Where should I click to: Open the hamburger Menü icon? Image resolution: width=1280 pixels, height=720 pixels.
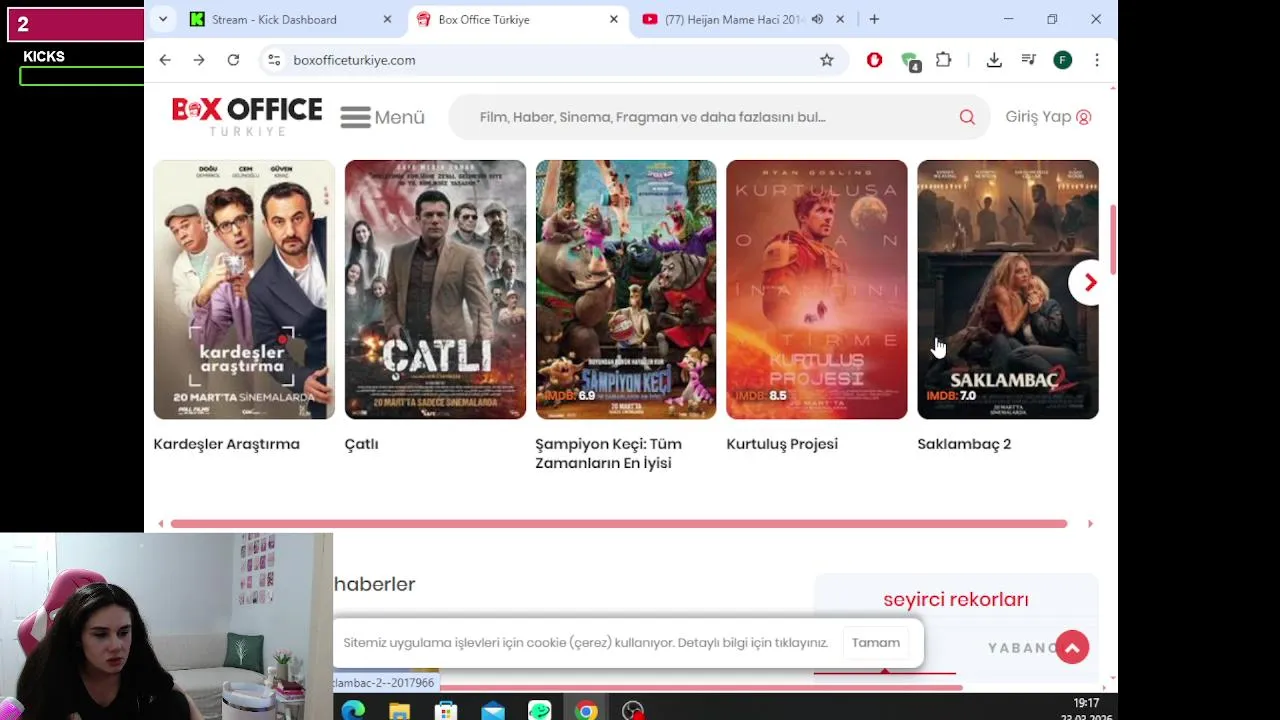(355, 117)
